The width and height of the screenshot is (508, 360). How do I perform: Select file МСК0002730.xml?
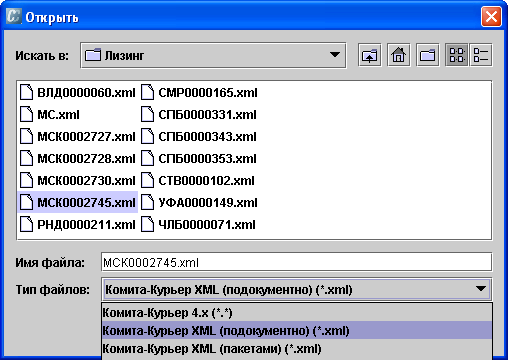click(x=77, y=181)
